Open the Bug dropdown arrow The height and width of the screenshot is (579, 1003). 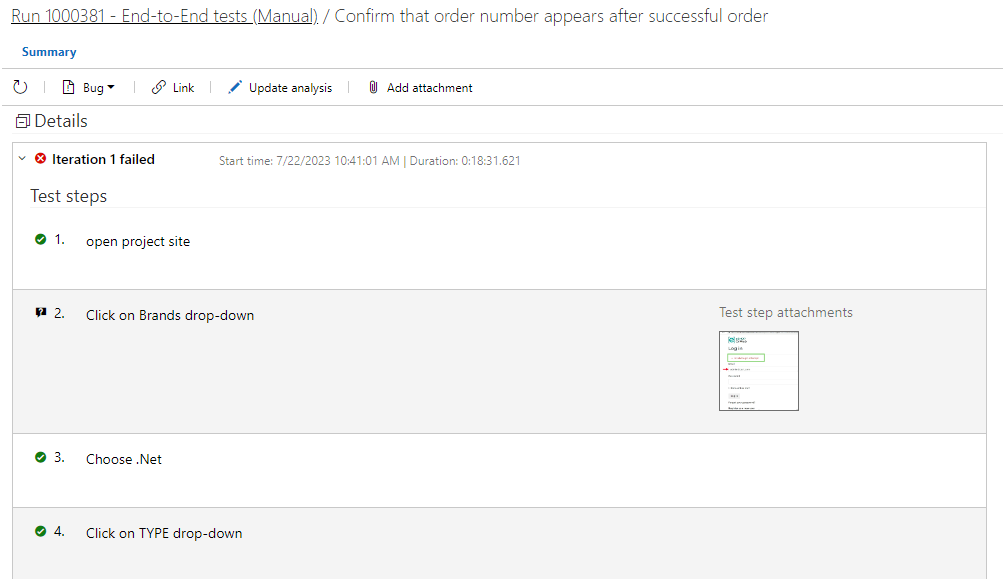click(111, 87)
